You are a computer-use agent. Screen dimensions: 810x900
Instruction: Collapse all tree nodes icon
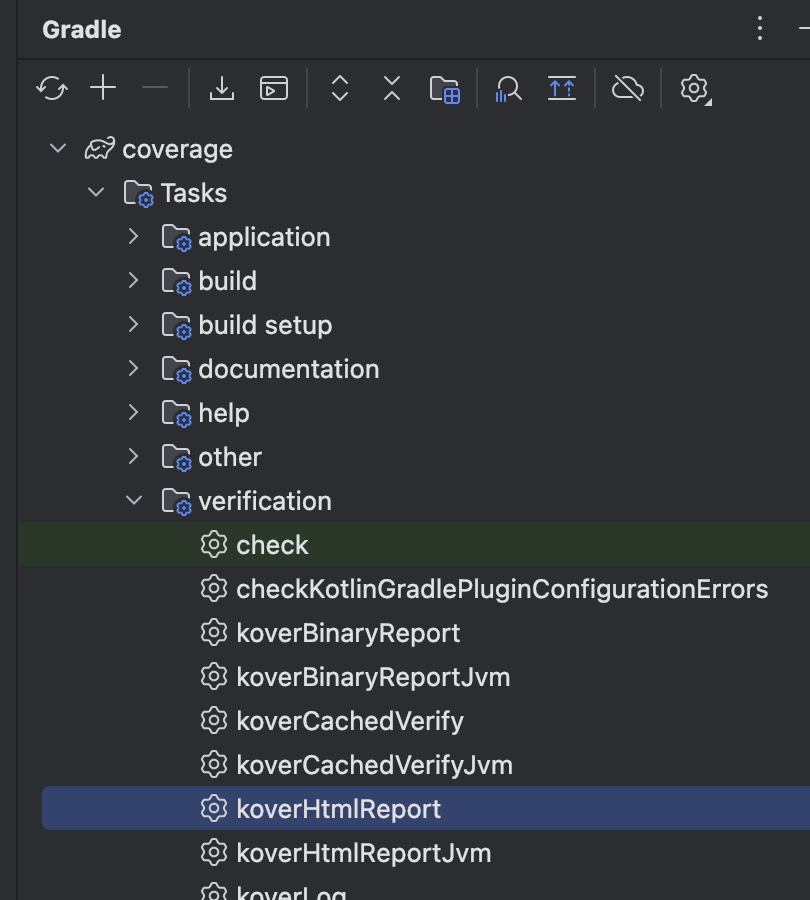(x=392, y=88)
